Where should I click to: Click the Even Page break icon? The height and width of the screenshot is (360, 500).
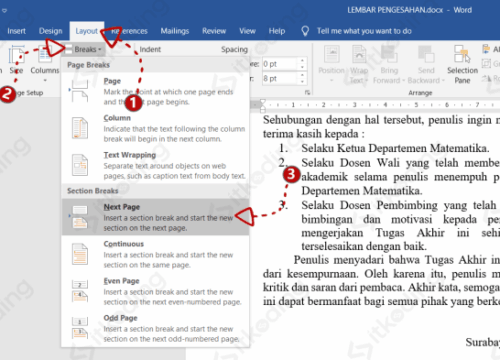[80, 291]
